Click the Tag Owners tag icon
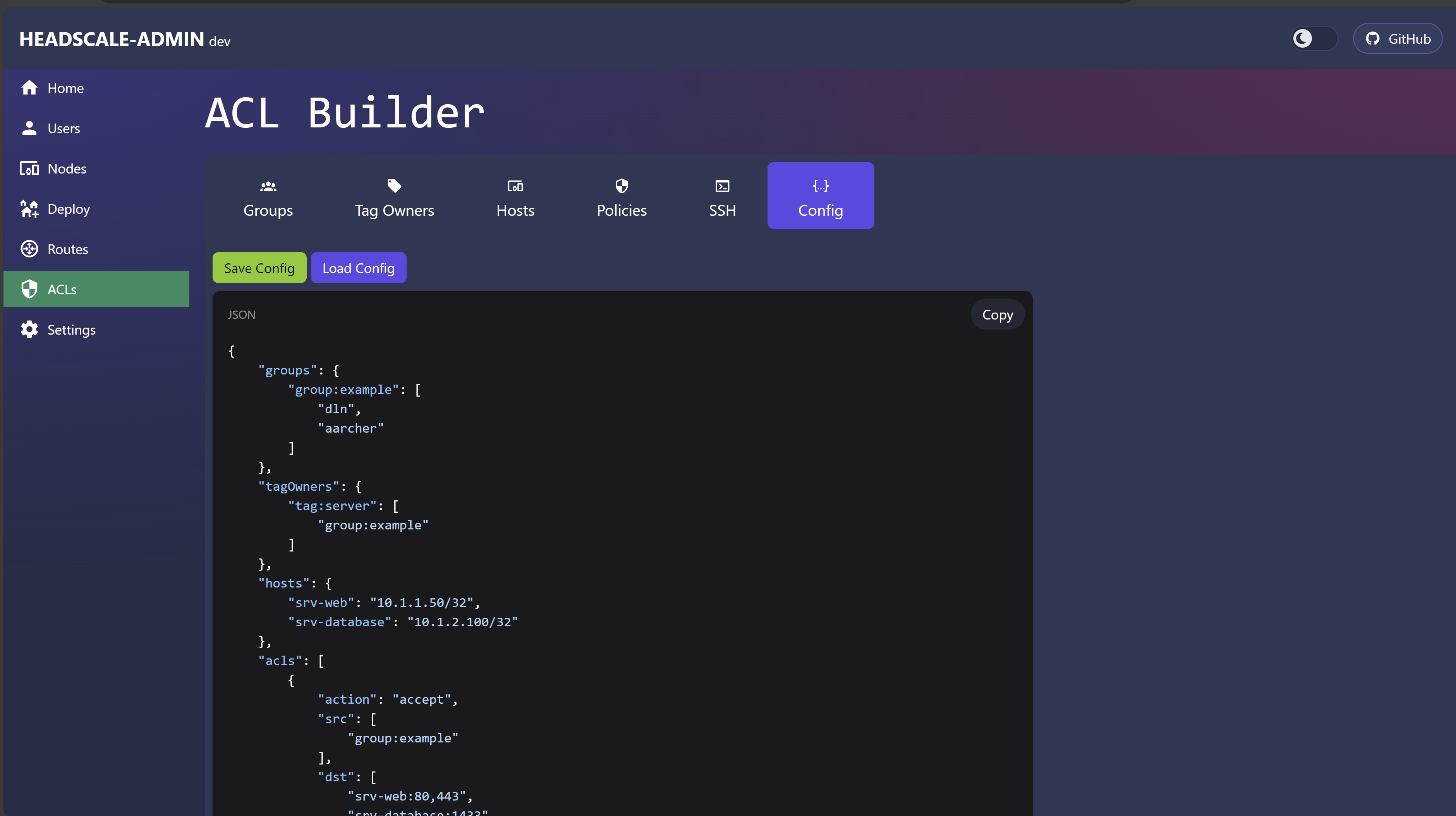Viewport: 1456px width, 816px height. (x=394, y=186)
